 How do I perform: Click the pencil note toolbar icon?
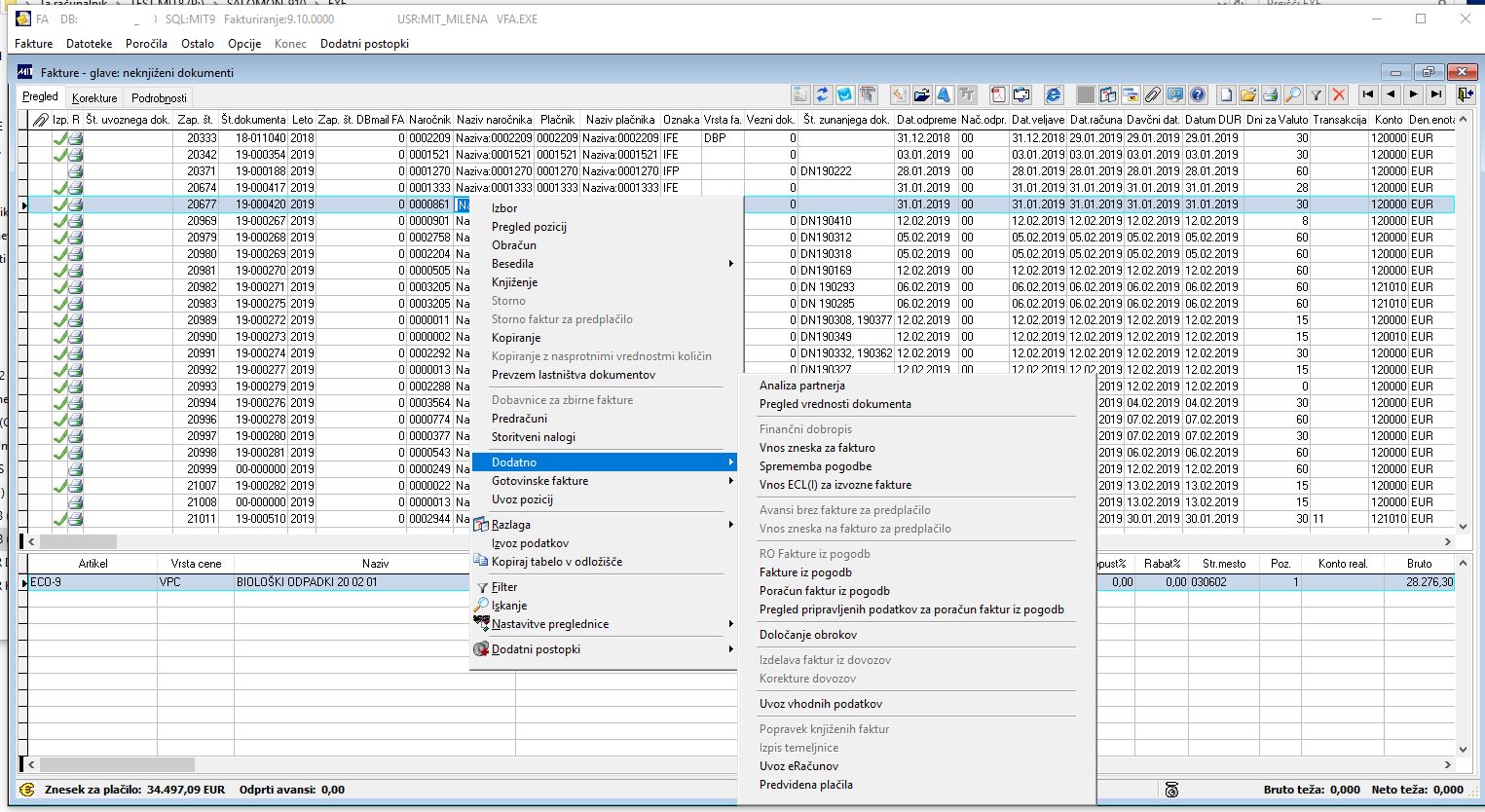pyautogui.click(x=899, y=94)
